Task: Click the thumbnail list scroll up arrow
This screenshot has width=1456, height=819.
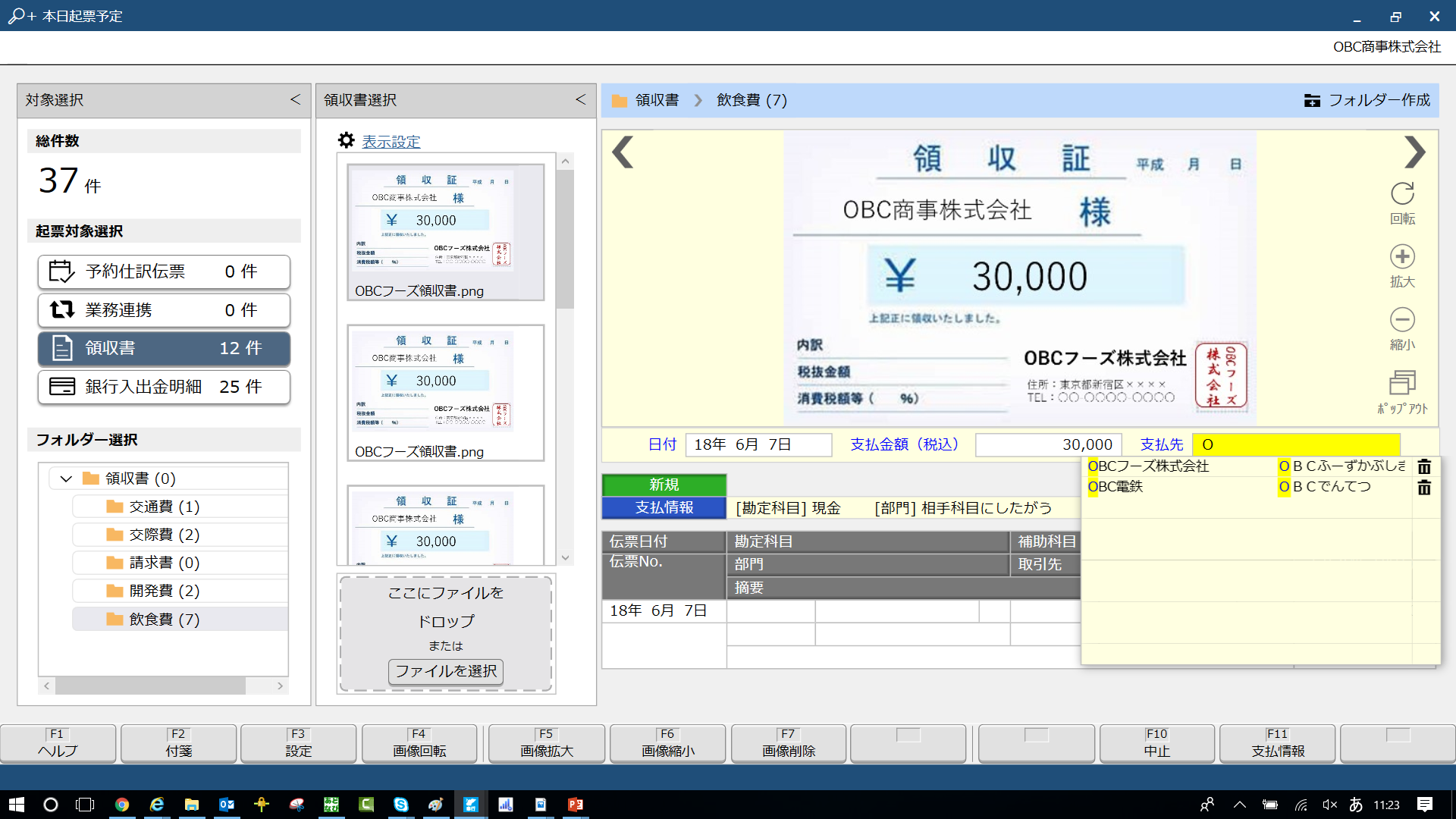Action: [x=565, y=162]
